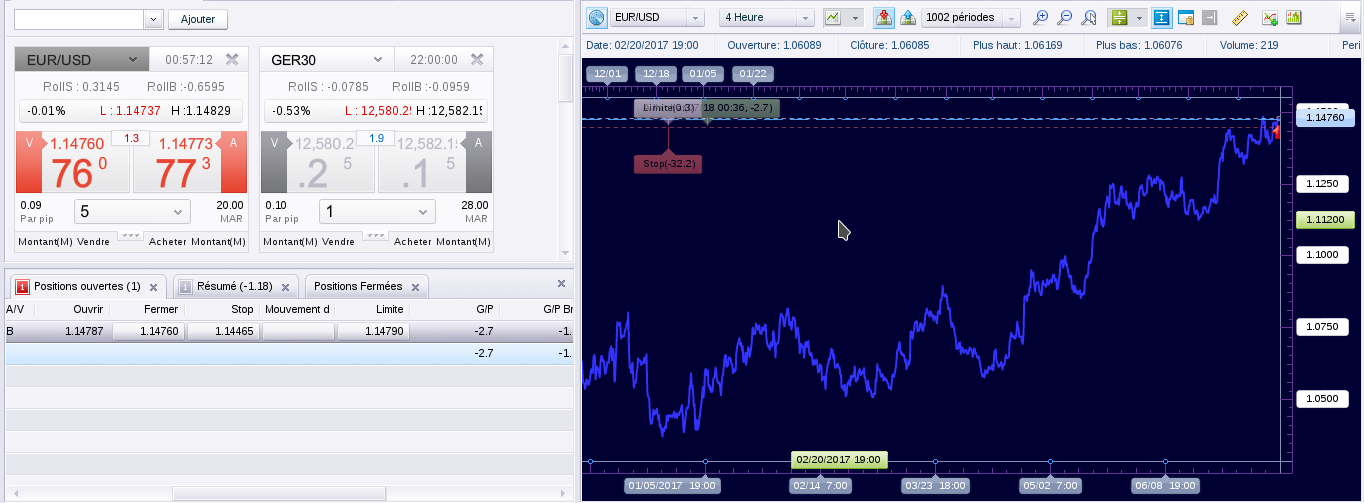Screen dimensions: 1364x503
Task: Toggle the highlighted red arrow chart button
Action: click(884, 18)
